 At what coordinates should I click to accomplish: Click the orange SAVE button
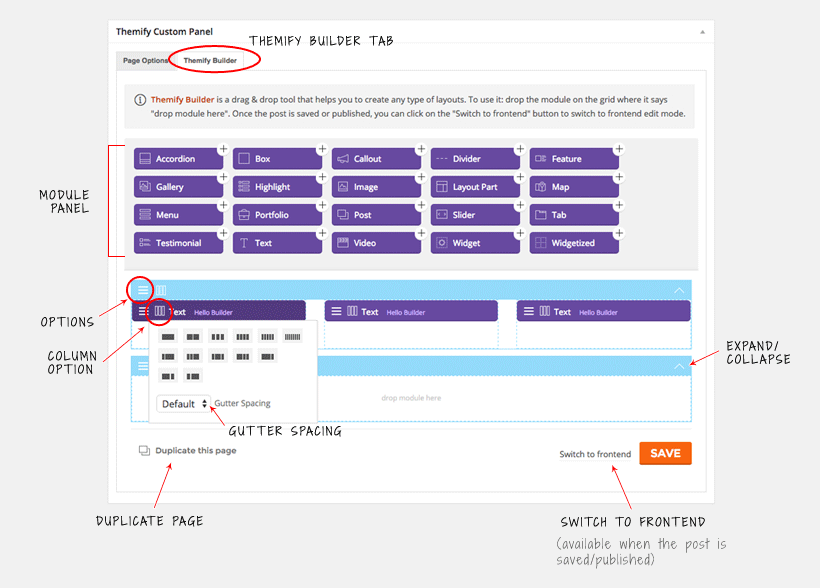[x=665, y=454]
